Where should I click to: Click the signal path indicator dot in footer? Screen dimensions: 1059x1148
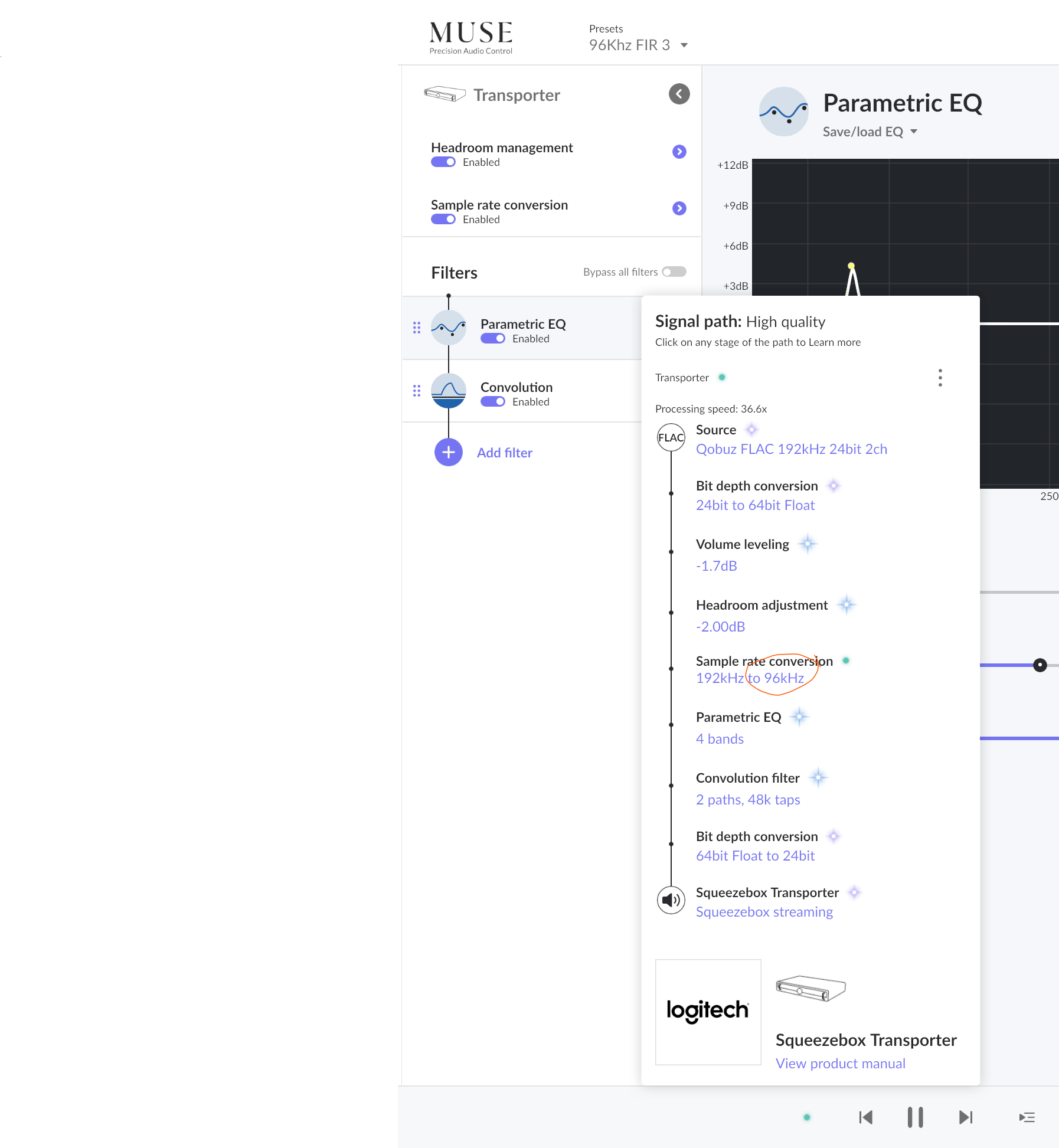pyautogui.click(x=807, y=1117)
